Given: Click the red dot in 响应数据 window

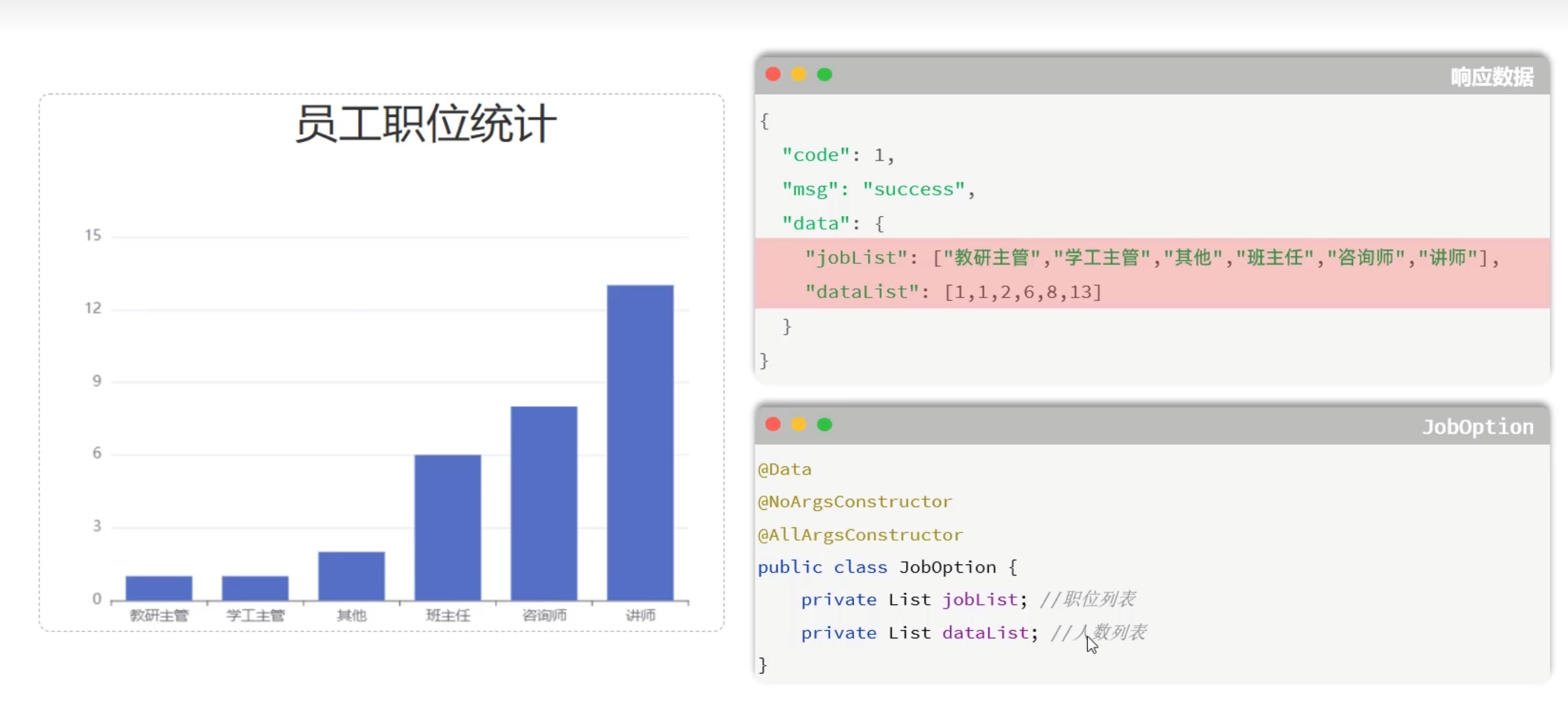Looking at the screenshot, I should (773, 75).
